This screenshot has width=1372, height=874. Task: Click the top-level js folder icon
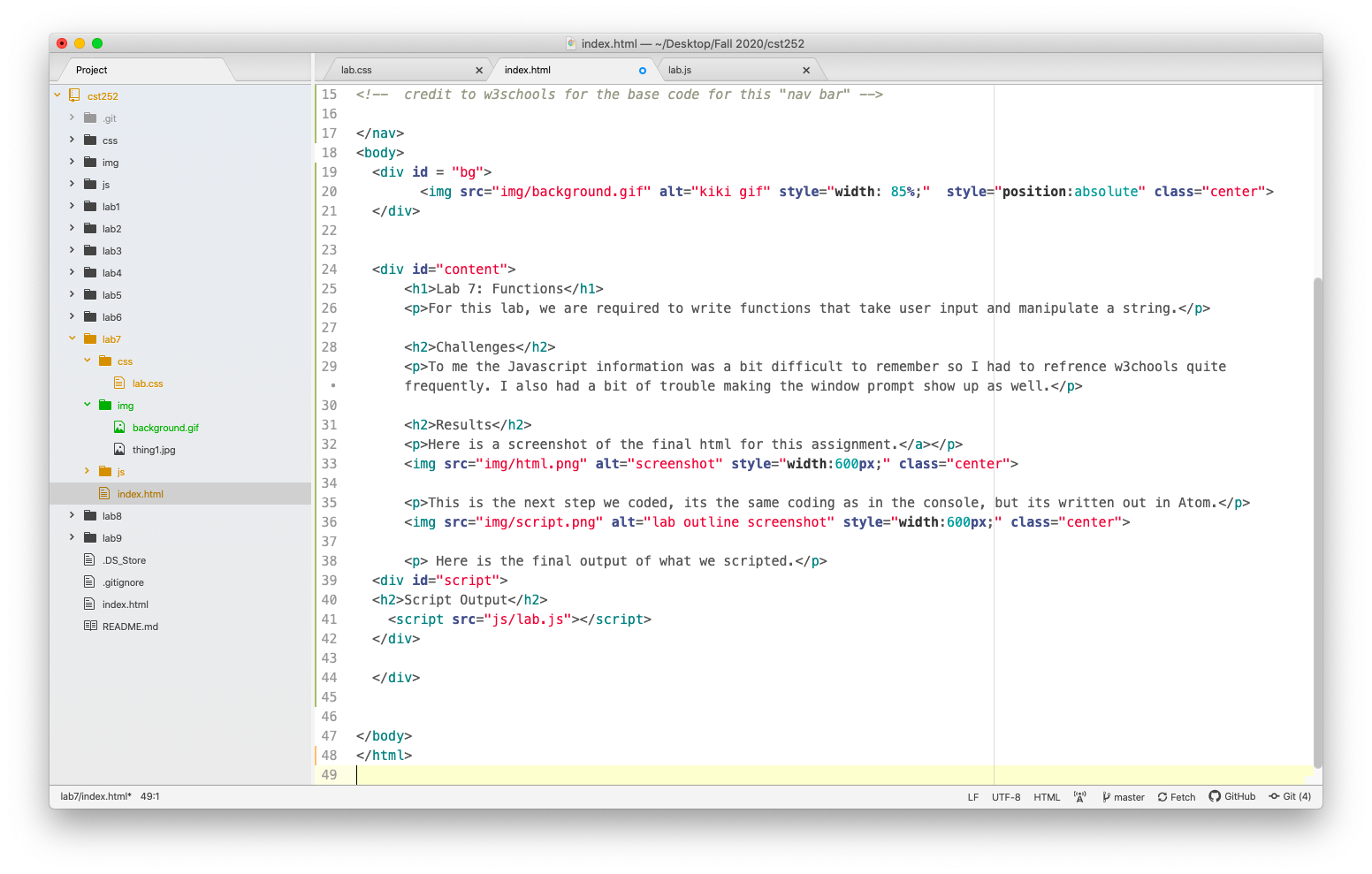click(90, 184)
